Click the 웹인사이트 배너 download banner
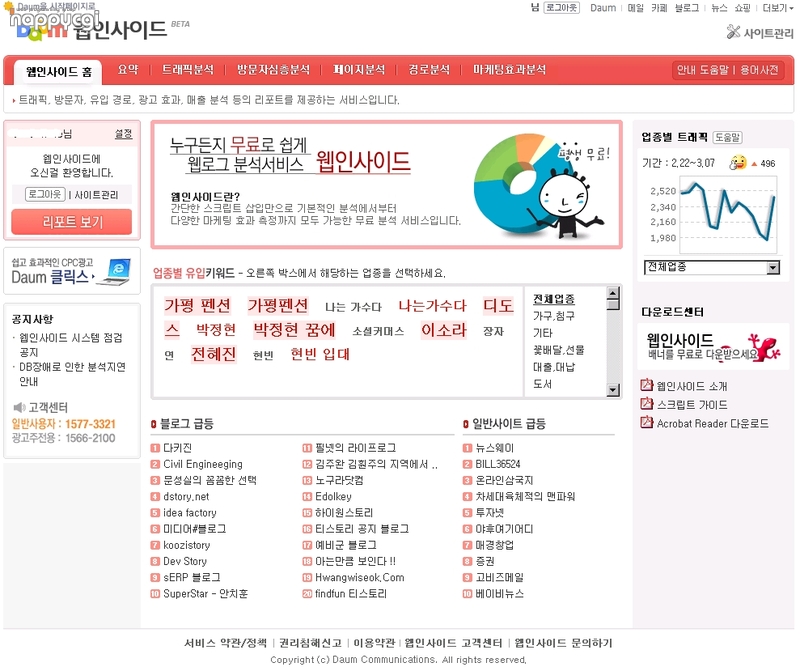 point(713,347)
